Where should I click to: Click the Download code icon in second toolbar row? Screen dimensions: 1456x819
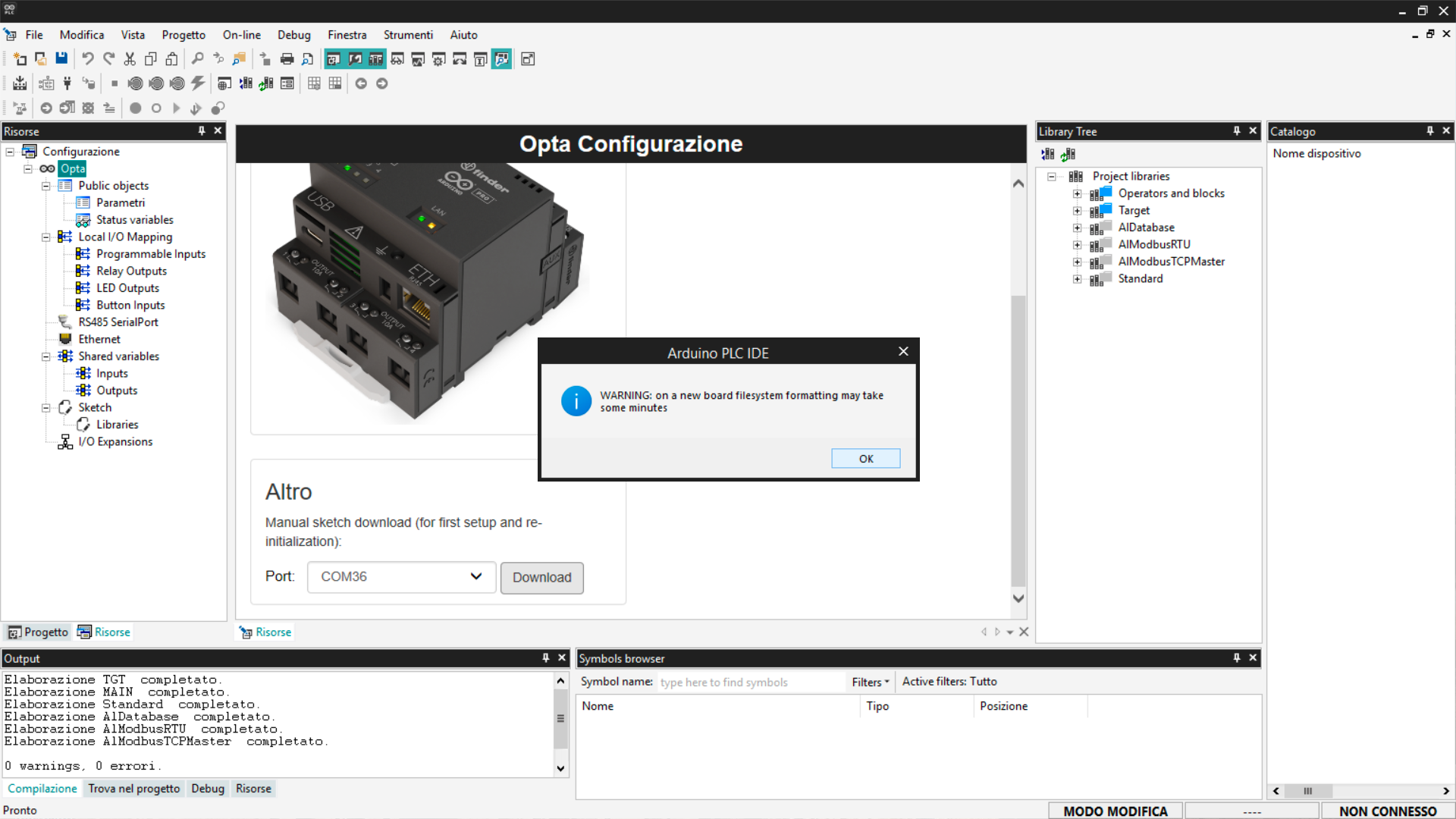coord(89,83)
